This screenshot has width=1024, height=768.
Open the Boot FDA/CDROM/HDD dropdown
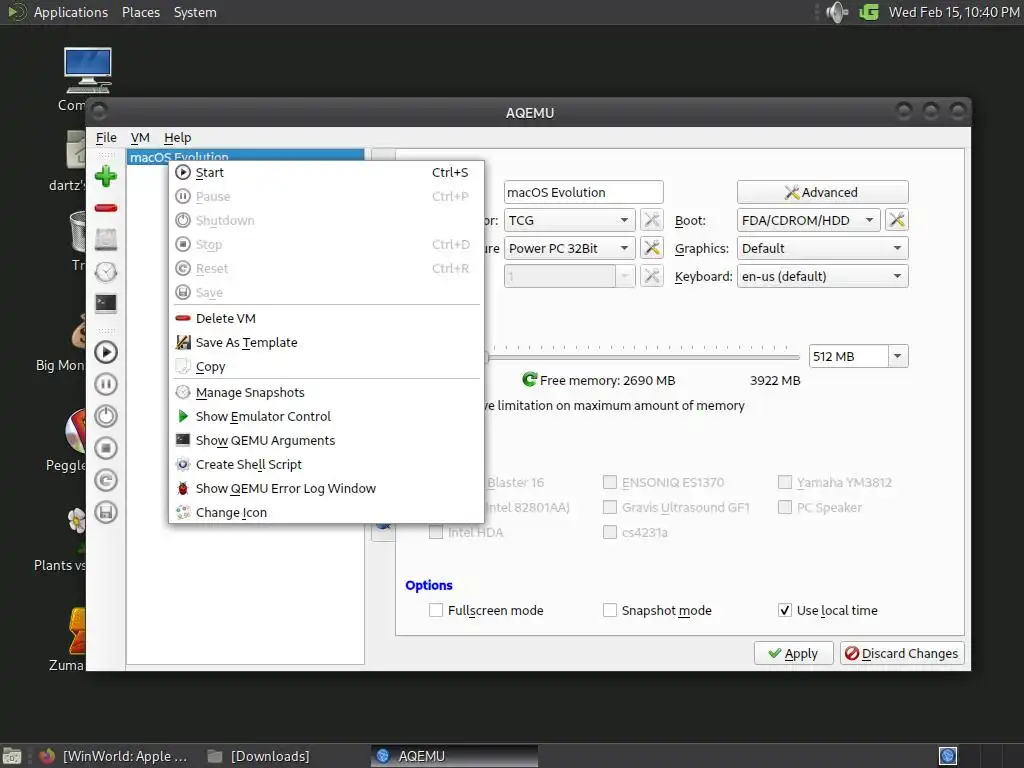(x=808, y=220)
